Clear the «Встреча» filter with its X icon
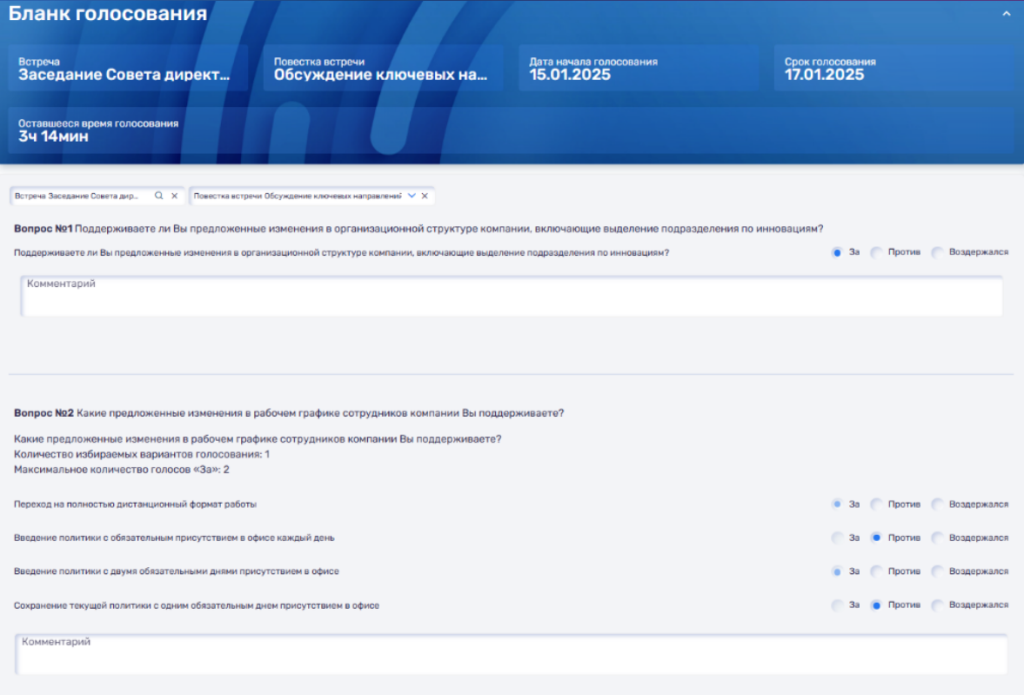 (175, 196)
